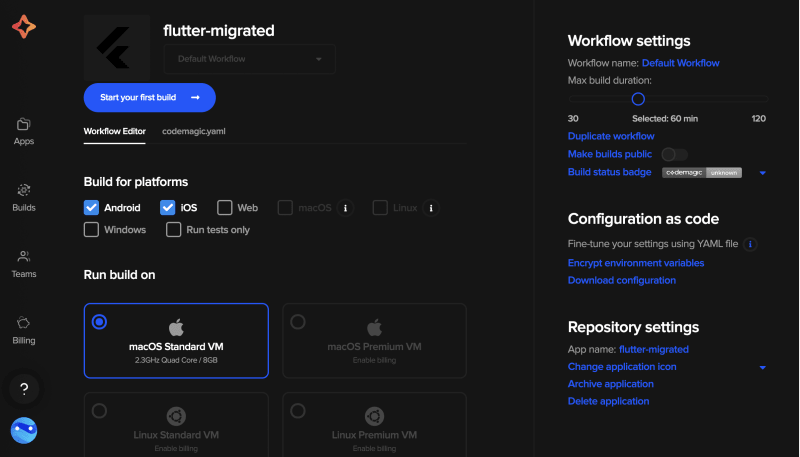Enable the Windows platform checkbox
The width and height of the screenshot is (800, 457).
pyautogui.click(x=91, y=230)
